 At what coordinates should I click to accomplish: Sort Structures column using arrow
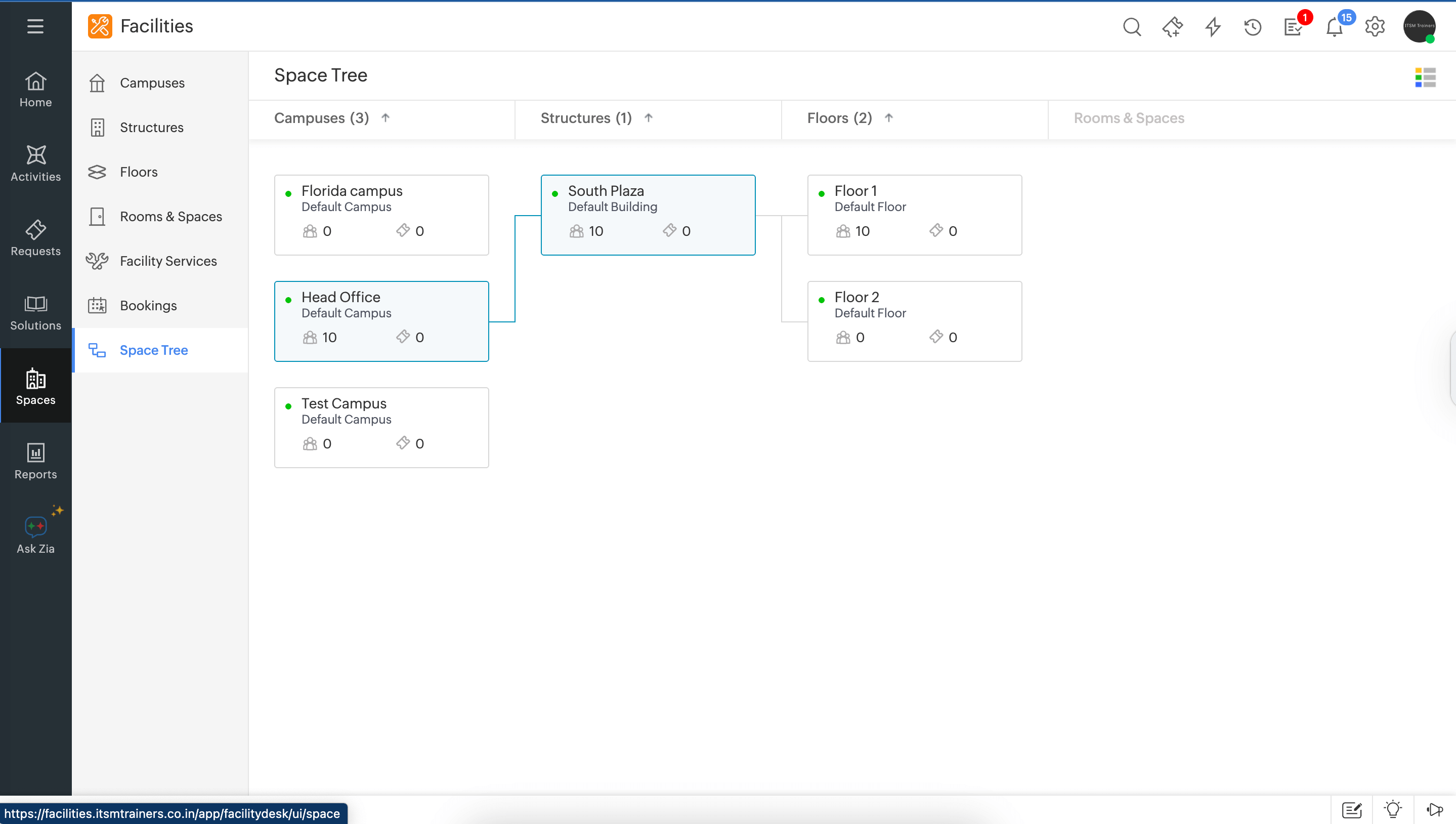648,118
